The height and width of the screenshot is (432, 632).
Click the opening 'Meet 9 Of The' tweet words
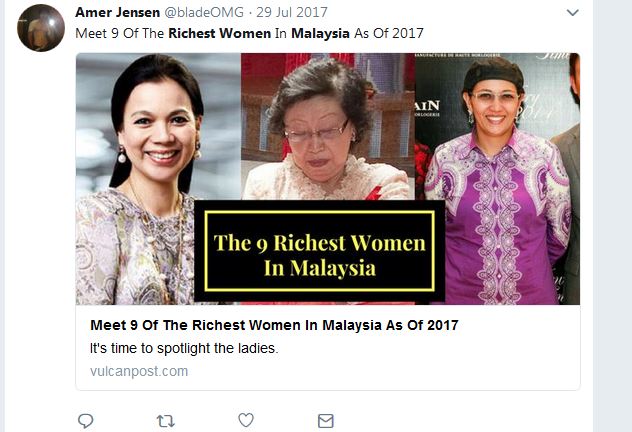[119, 33]
